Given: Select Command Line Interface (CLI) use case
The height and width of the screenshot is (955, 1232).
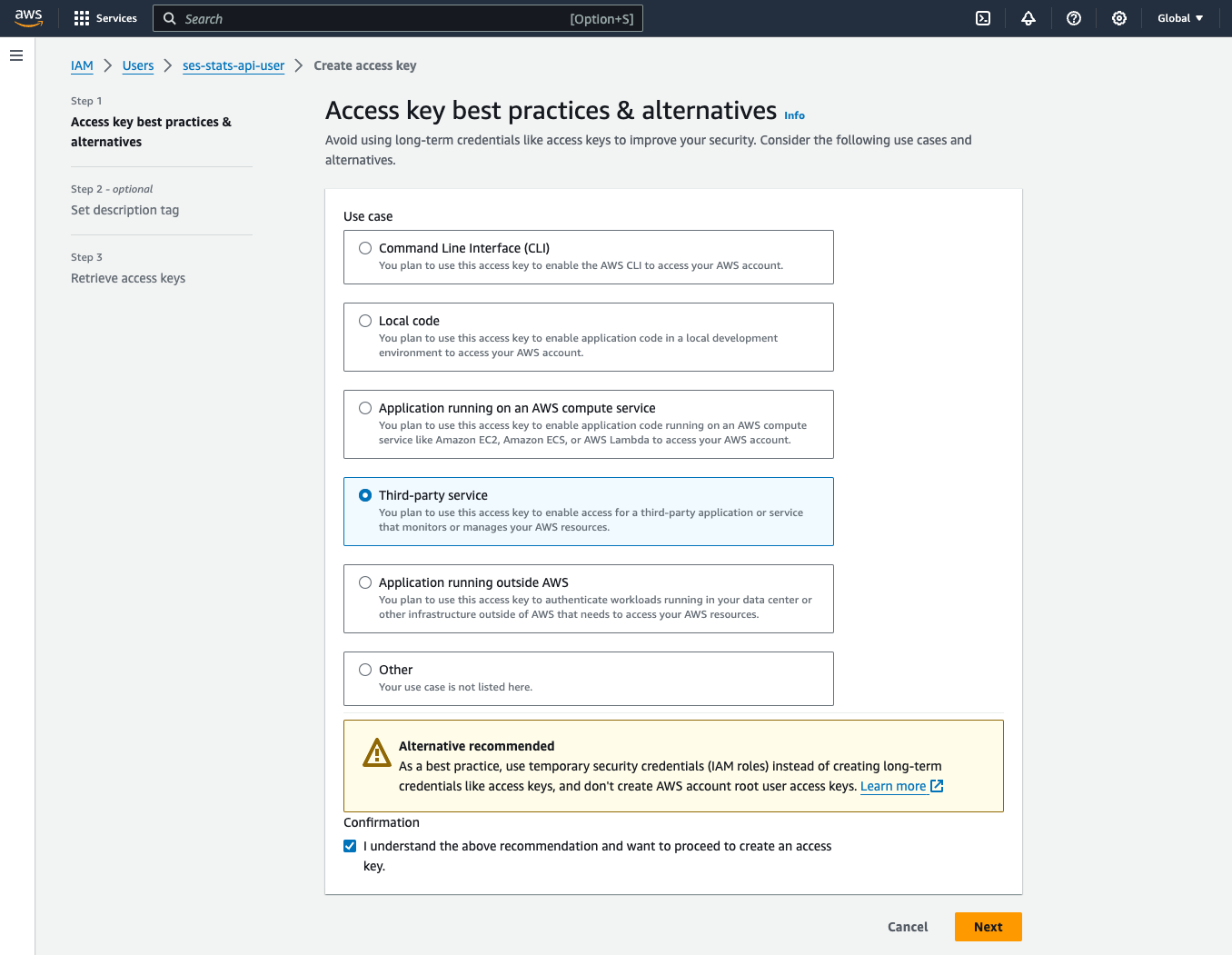Looking at the screenshot, I should (x=365, y=248).
